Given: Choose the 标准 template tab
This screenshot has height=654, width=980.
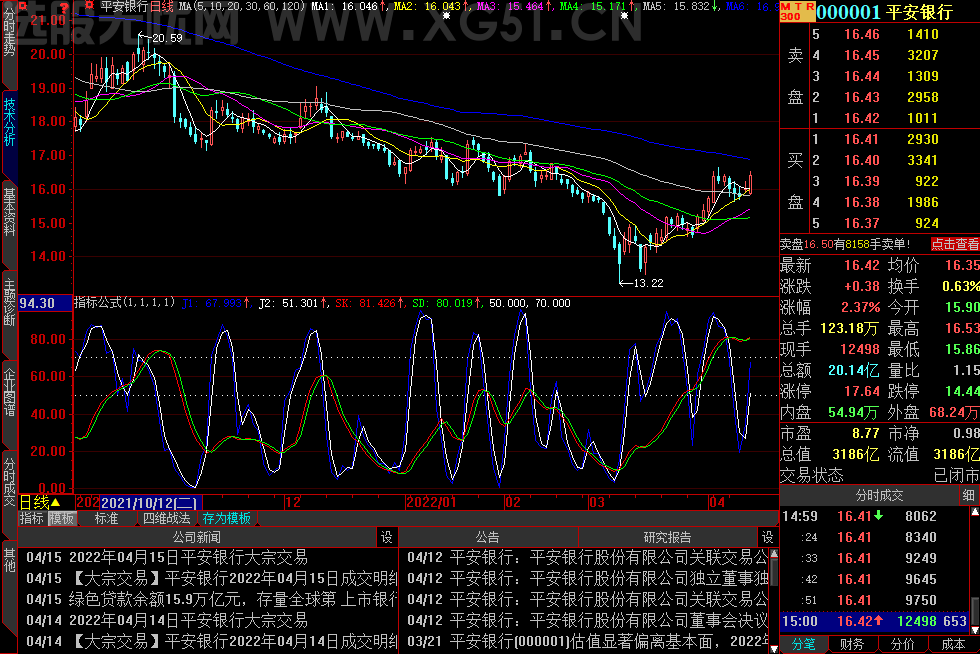Looking at the screenshot, I should [x=106, y=518].
